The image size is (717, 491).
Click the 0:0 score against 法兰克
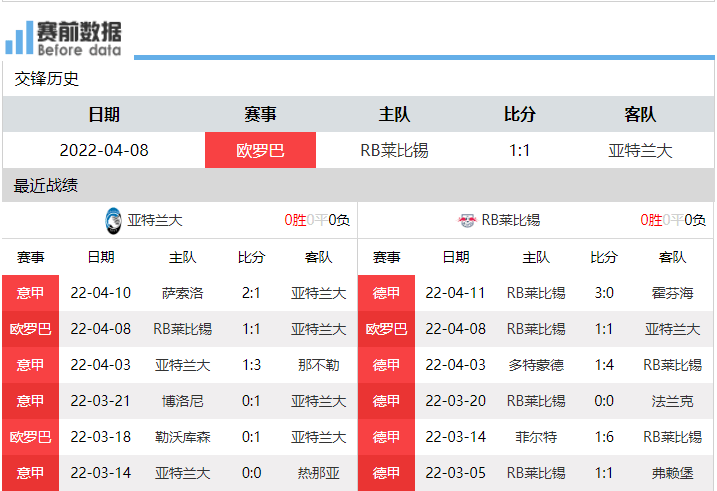(x=604, y=401)
